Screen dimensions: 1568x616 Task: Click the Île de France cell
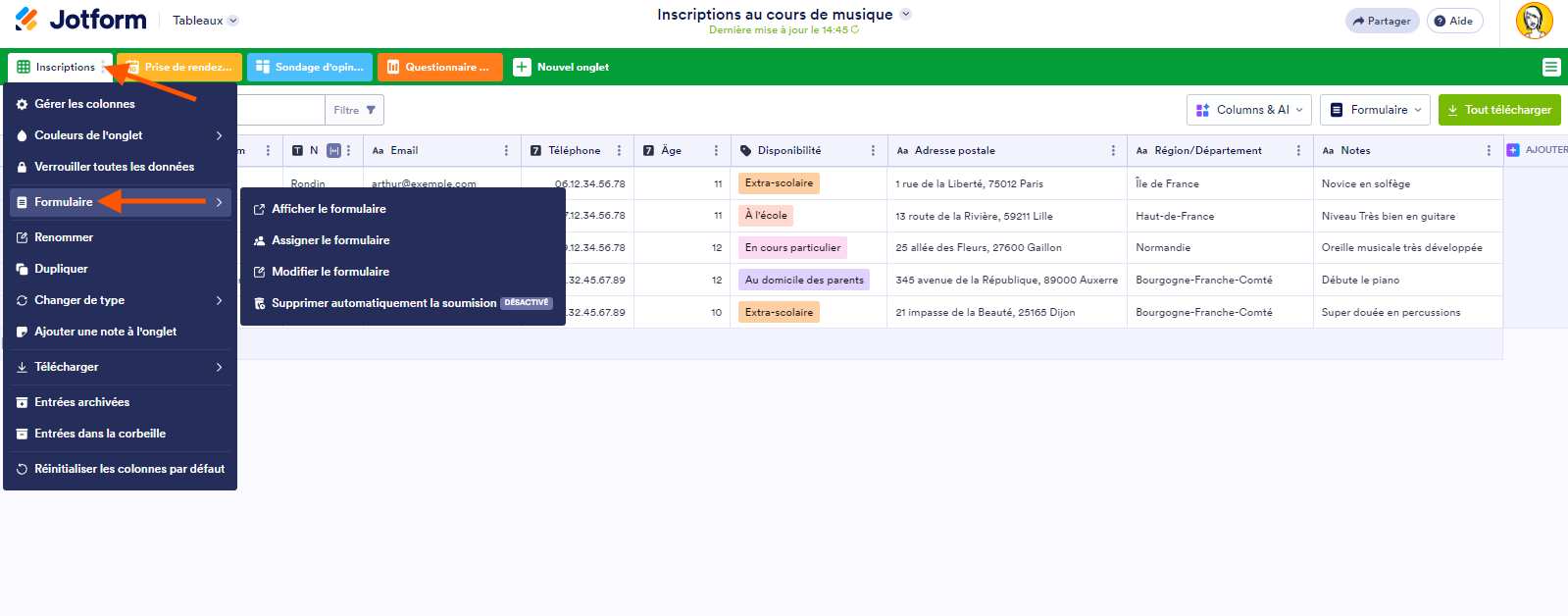(1220, 183)
